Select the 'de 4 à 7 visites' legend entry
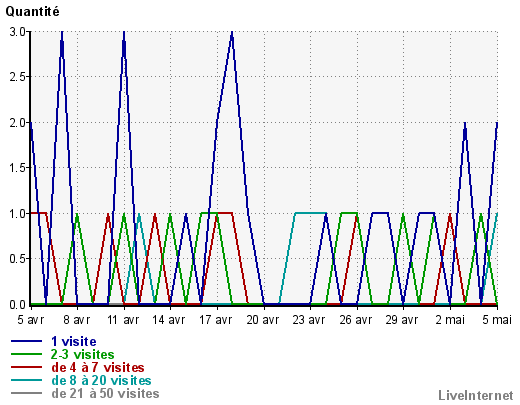 tap(98, 367)
